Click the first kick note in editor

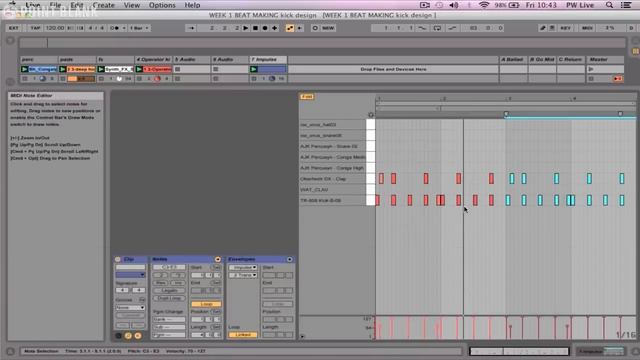click(x=378, y=200)
